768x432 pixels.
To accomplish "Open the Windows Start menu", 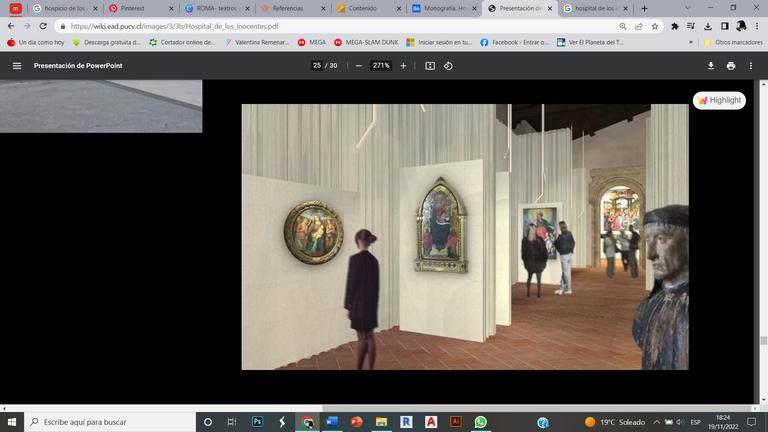I will coord(12,422).
